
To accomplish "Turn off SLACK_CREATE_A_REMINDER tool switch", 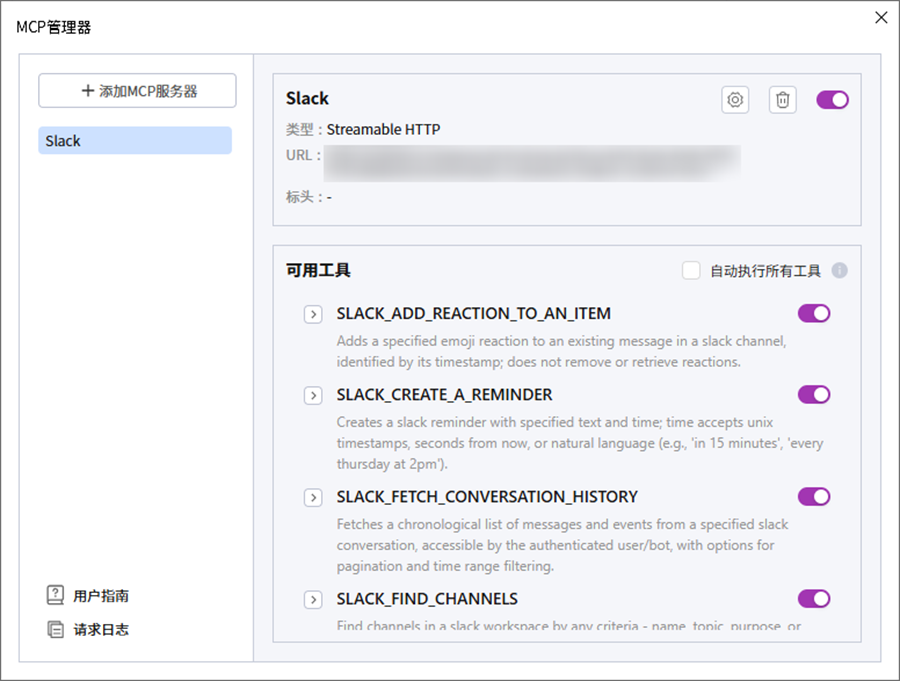I will tap(814, 395).
